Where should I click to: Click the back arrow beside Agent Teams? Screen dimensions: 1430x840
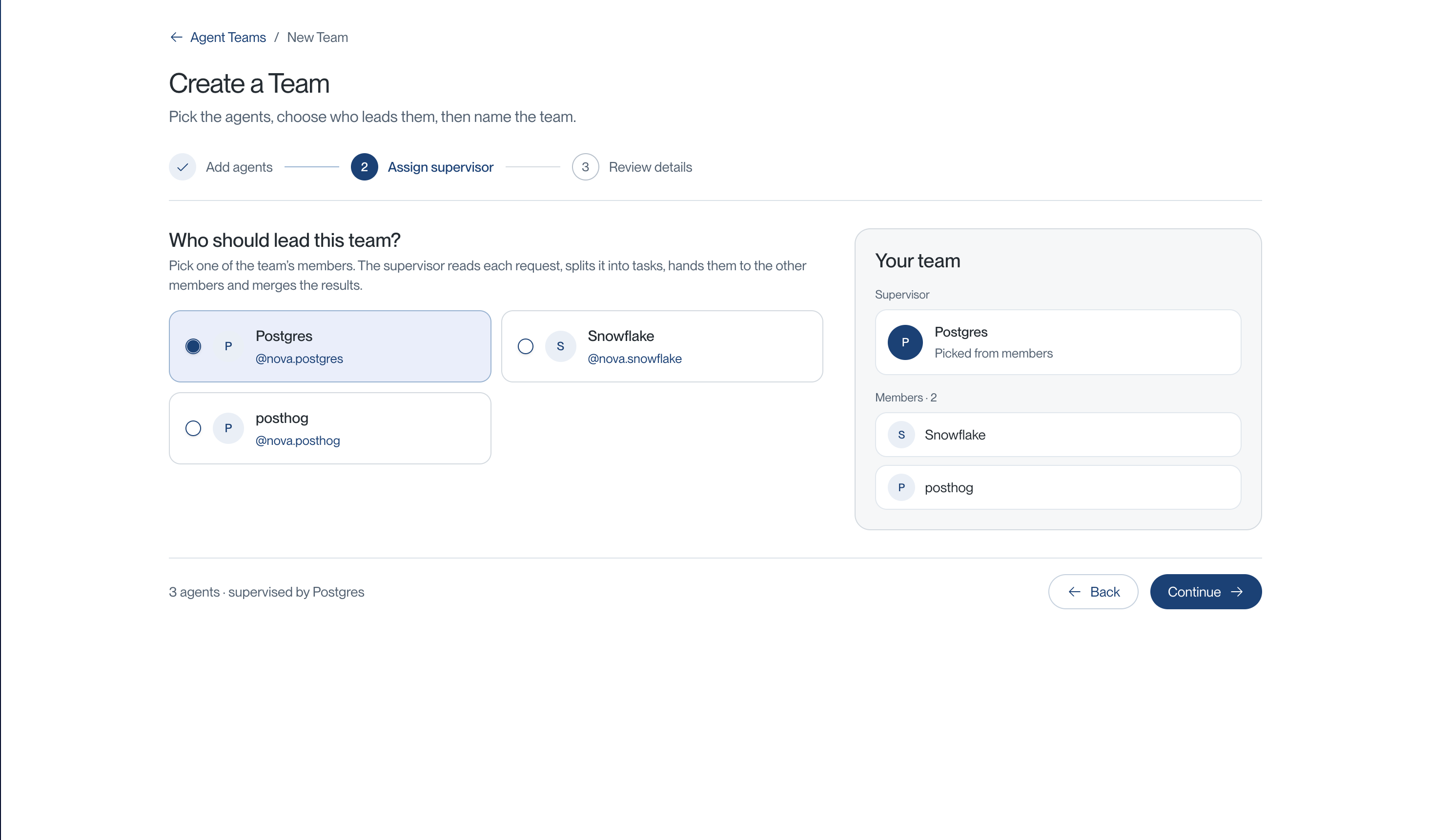click(x=176, y=38)
